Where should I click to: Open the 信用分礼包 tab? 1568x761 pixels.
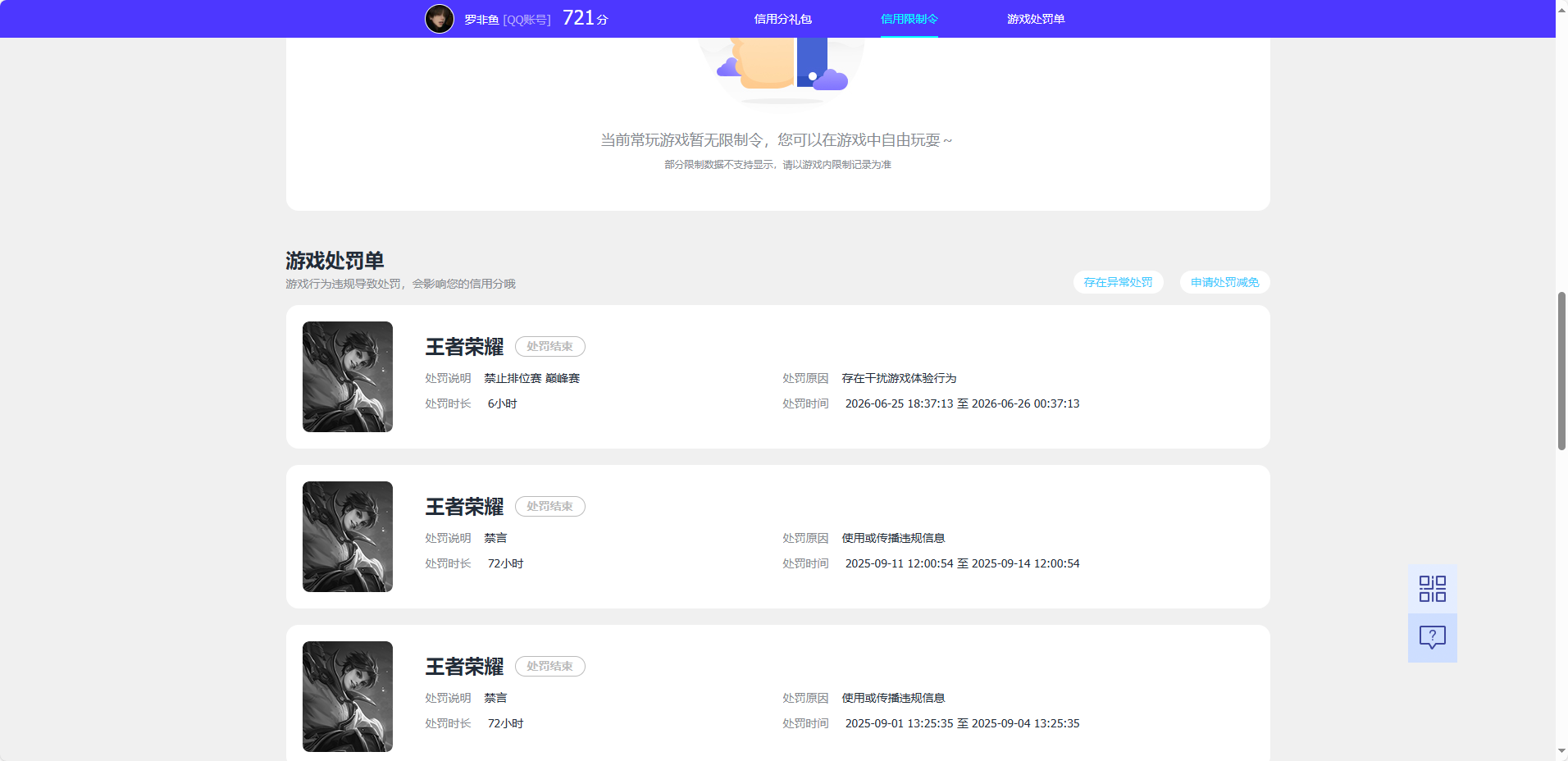(x=783, y=19)
